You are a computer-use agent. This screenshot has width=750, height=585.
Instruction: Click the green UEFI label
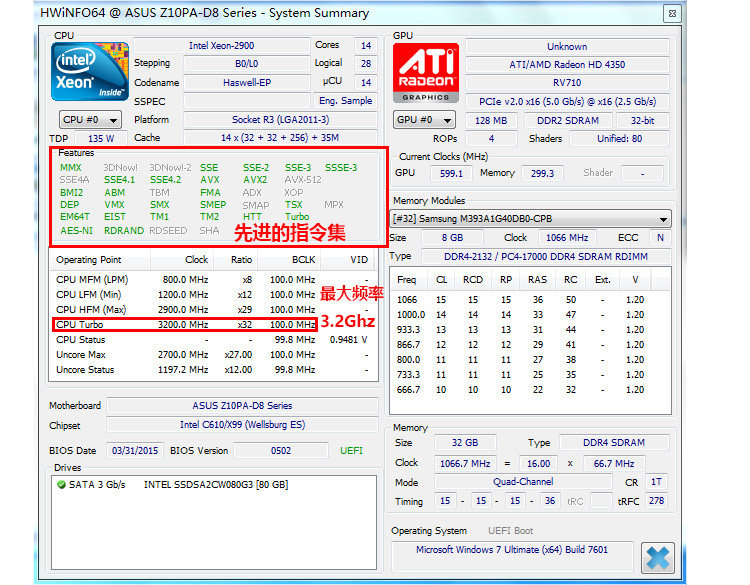pos(352,451)
